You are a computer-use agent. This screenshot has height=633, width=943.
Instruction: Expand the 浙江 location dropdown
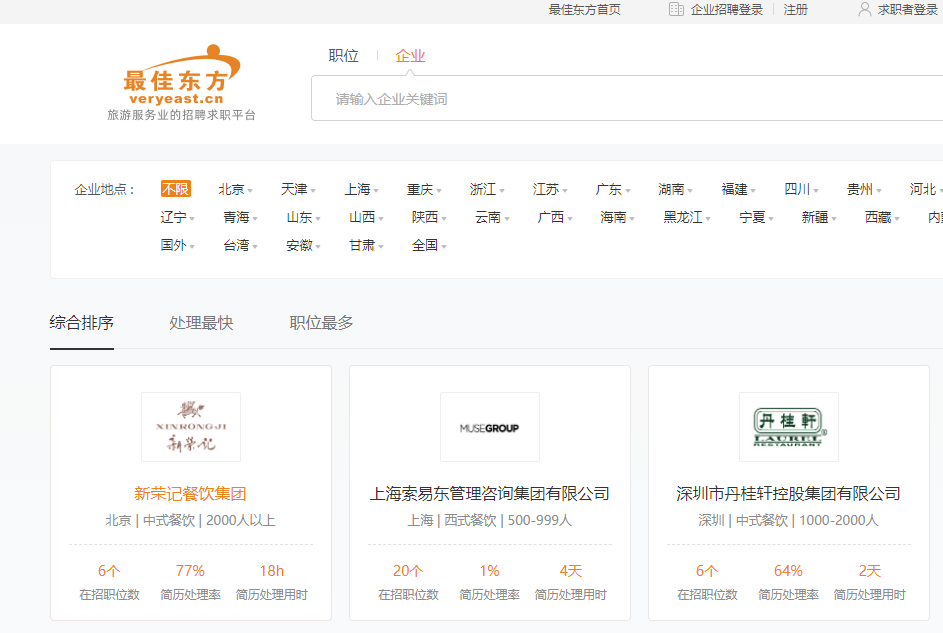(487, 189)
